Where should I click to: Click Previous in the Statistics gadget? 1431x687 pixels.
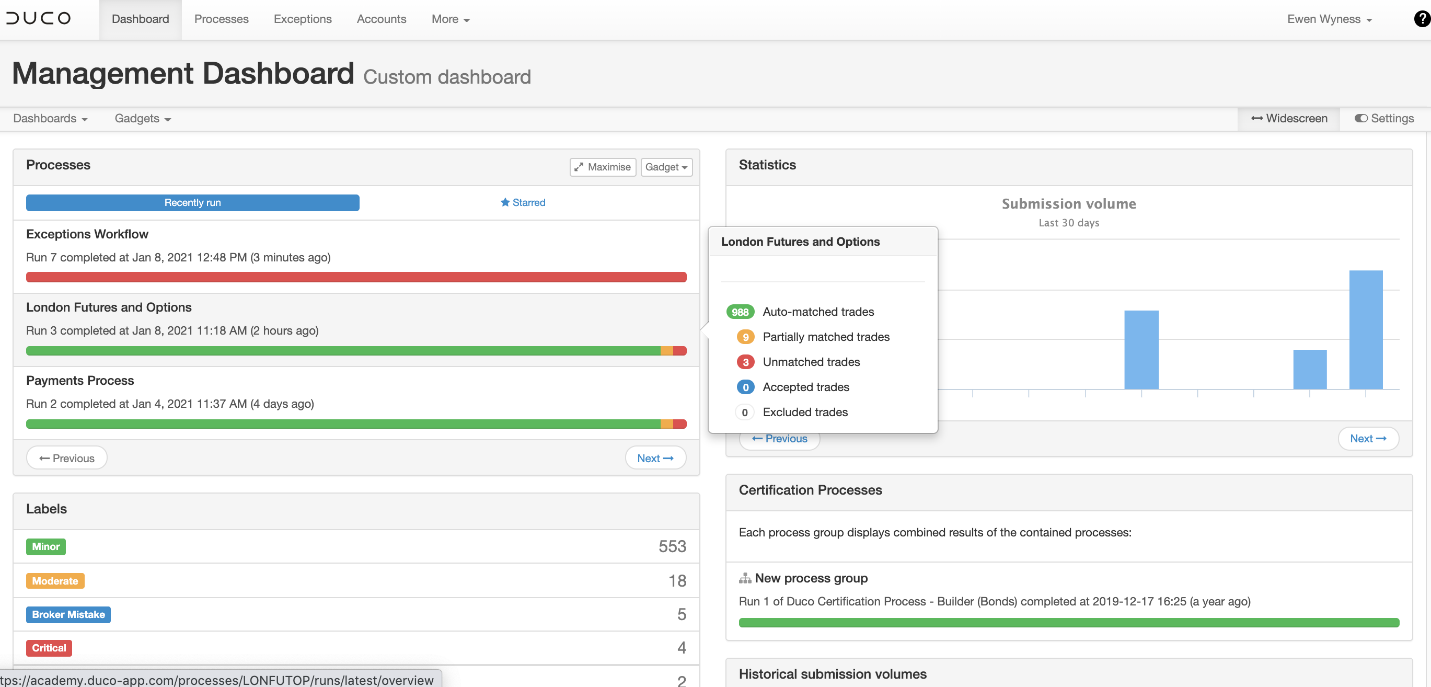(779, 438)
